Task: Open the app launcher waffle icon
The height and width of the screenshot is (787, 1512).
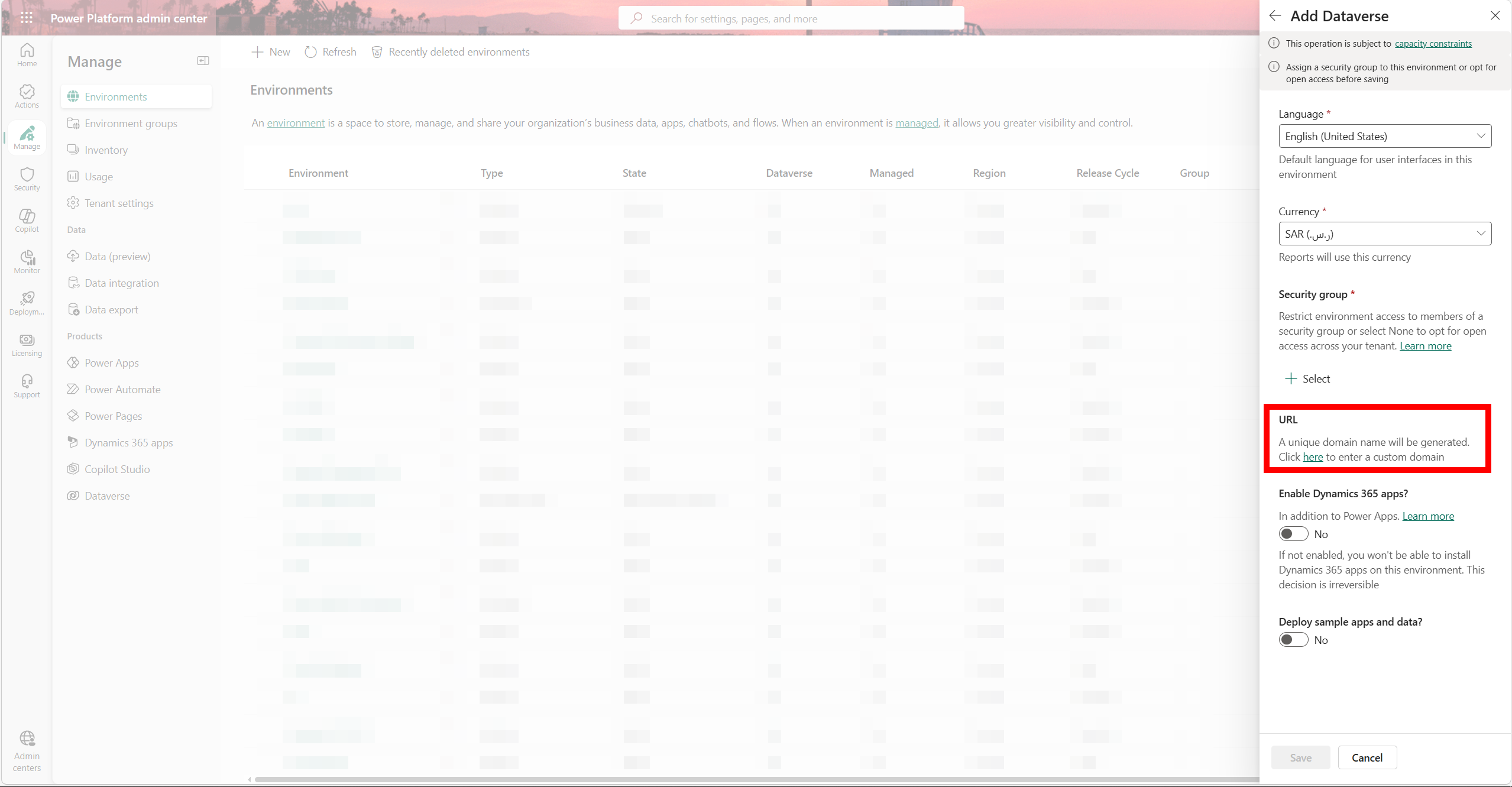Action: 27,18
